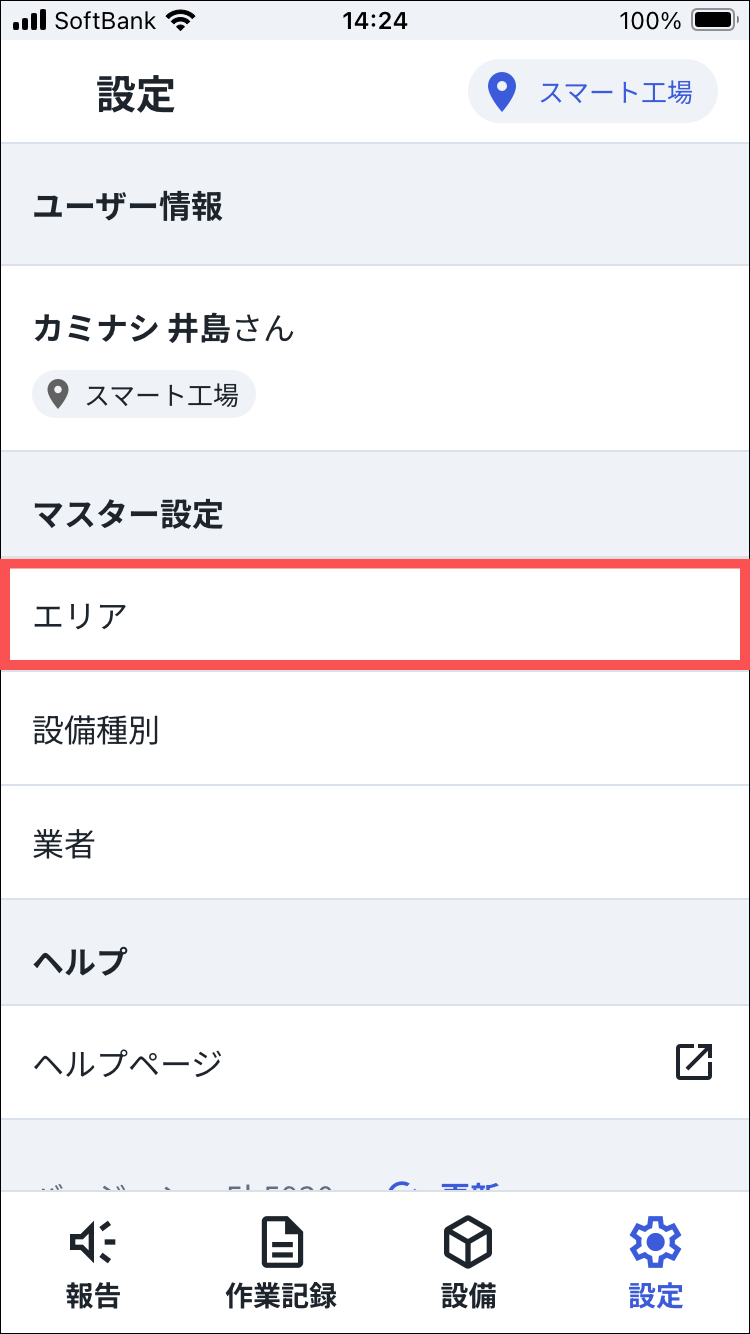750x1334 pixels.
Task: Tap the external link icon beside ヘルプページ
Action: click(x=693, y=1062)
